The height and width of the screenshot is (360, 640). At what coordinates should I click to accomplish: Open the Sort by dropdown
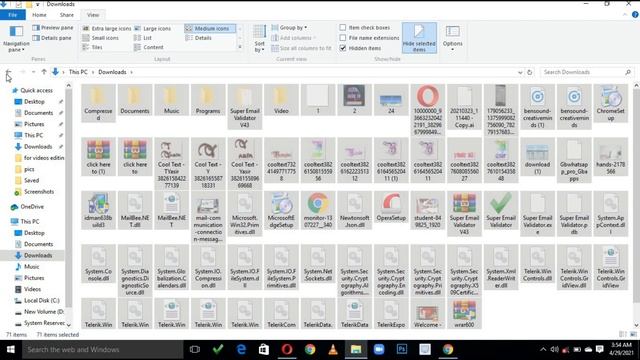coord(259,39)
